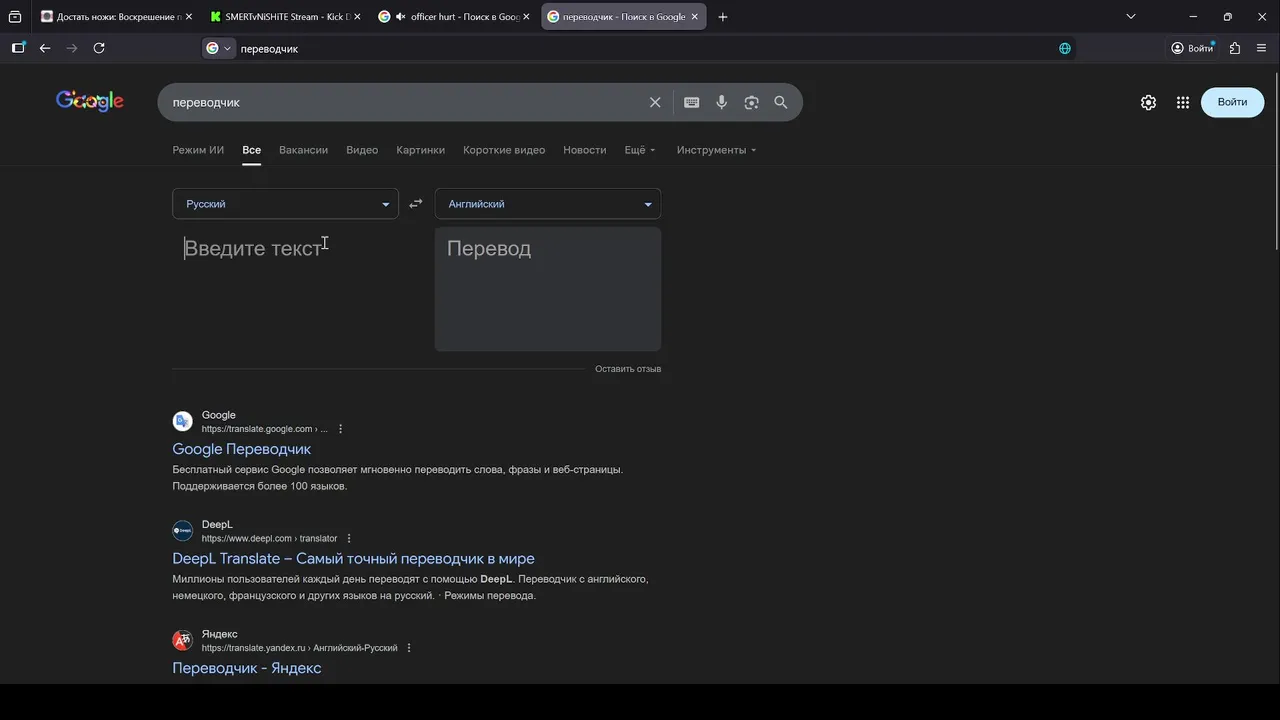The image size is (1280, 720).
Task: Click the Яндекс result favicon
Action: coord(182,641)
